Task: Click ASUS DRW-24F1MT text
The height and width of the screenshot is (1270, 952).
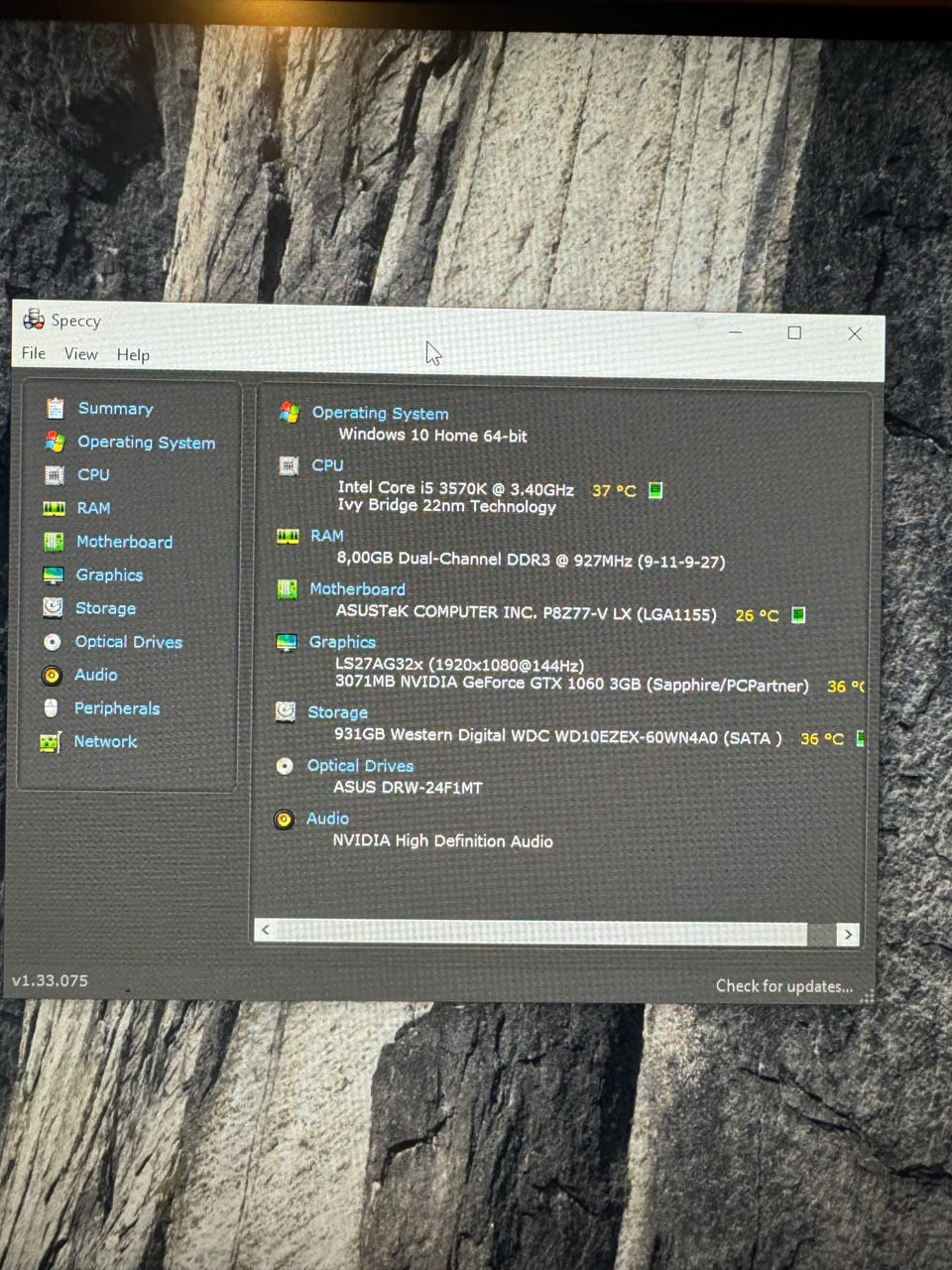Action: pyautogui.click(x=408, y=788)
